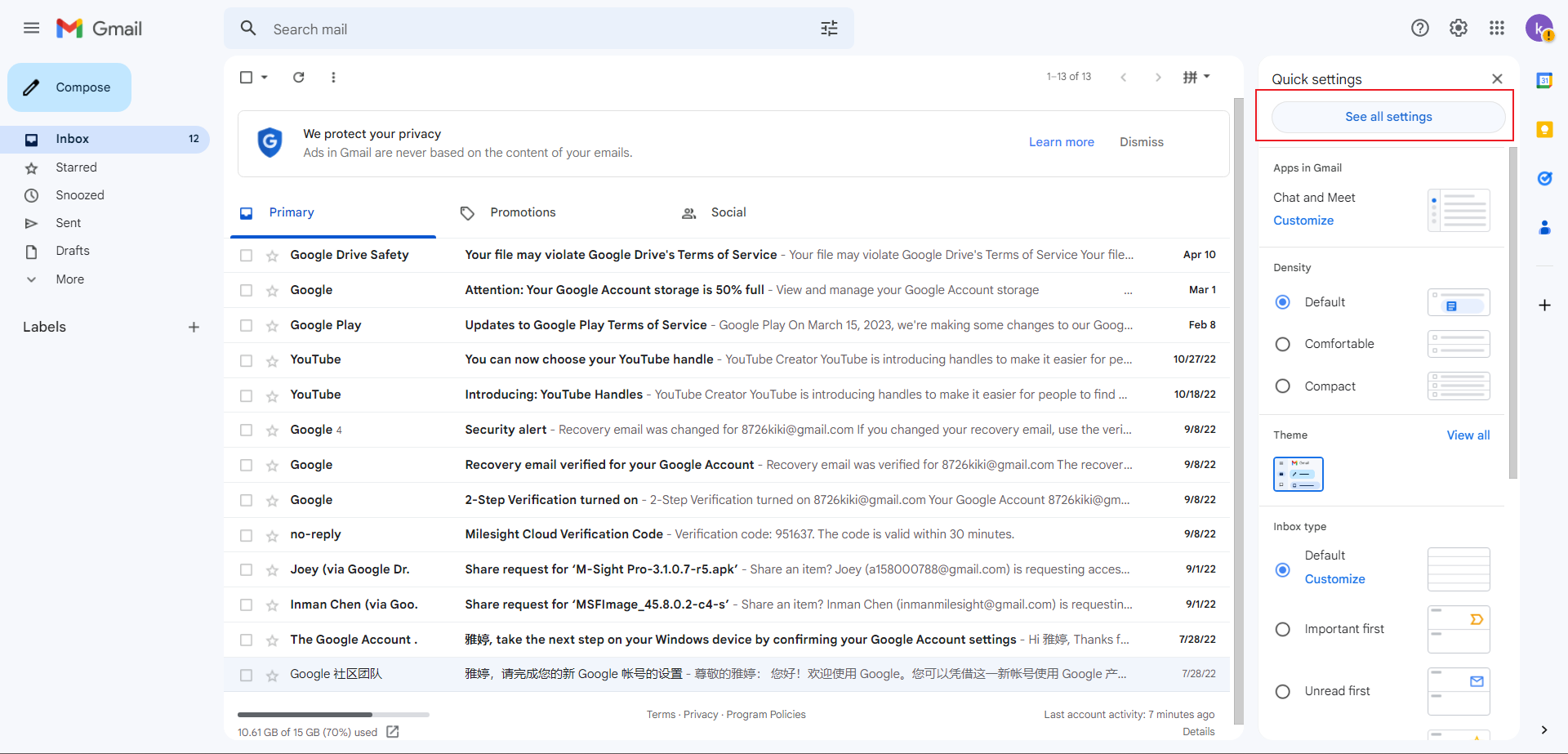The image size is (1568, 754).
Task: Select the Security alert email checkbox
Action: coord(246,431)
